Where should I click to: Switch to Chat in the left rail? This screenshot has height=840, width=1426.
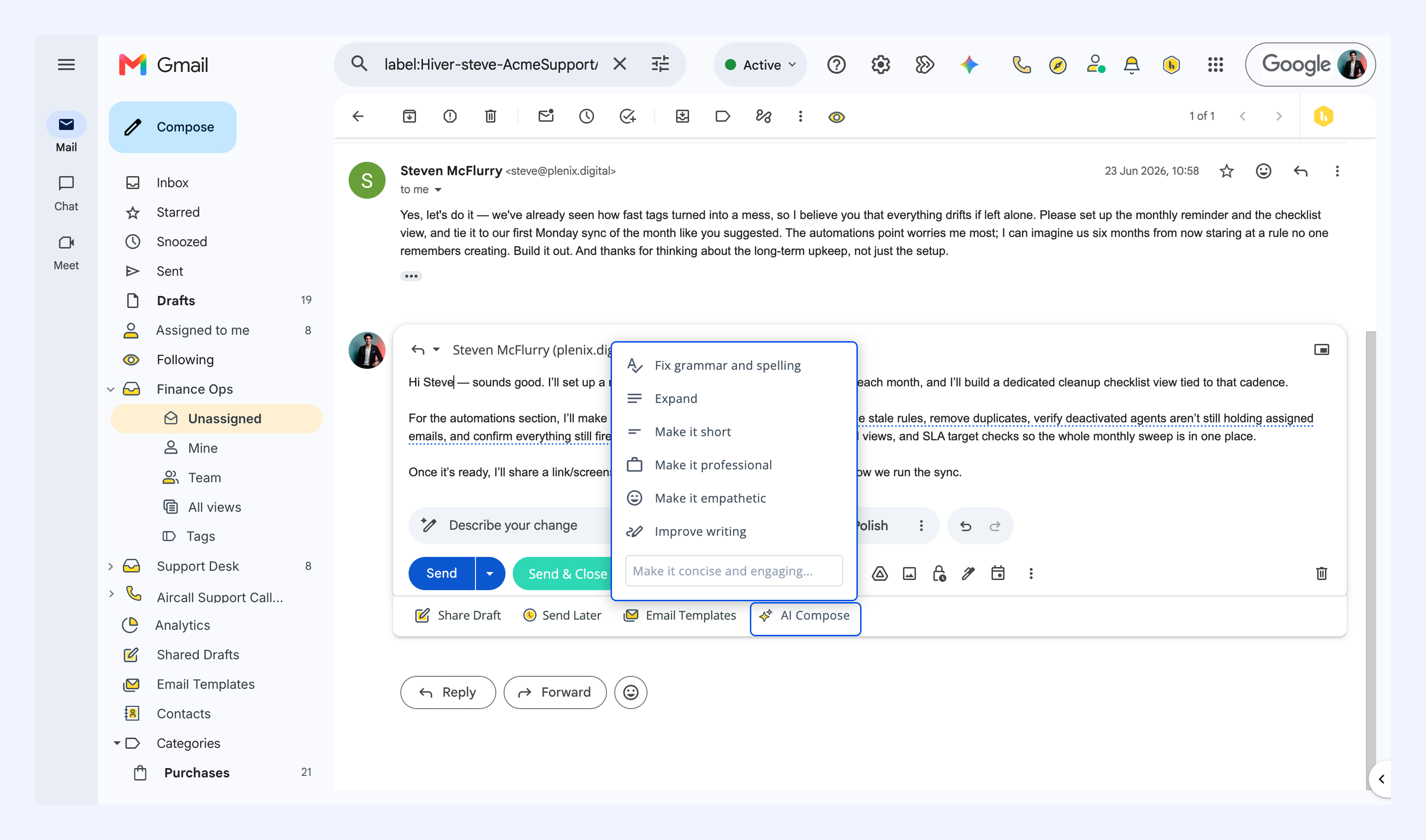pos(66,193)
